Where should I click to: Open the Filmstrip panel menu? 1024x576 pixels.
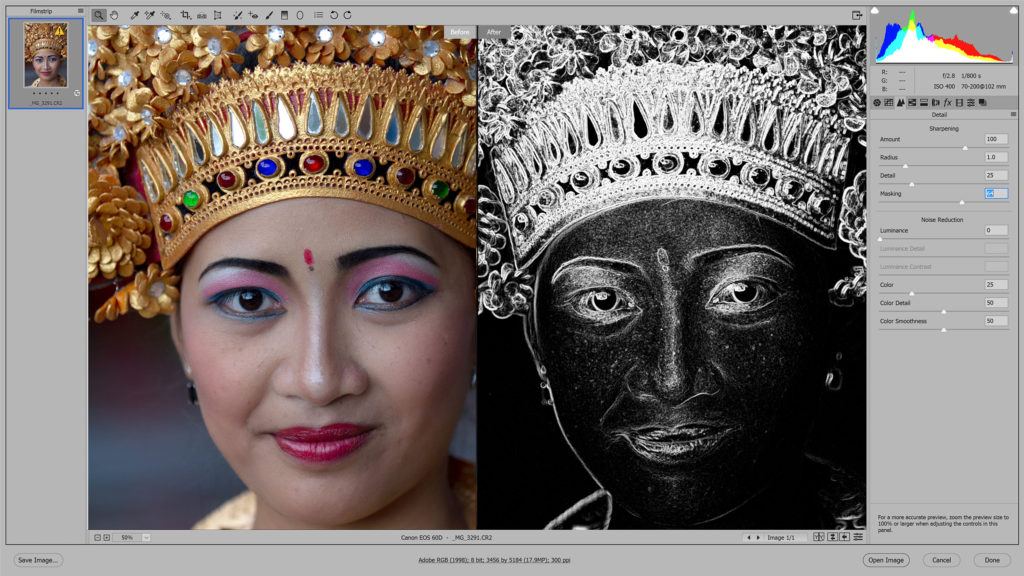(81, 11)
